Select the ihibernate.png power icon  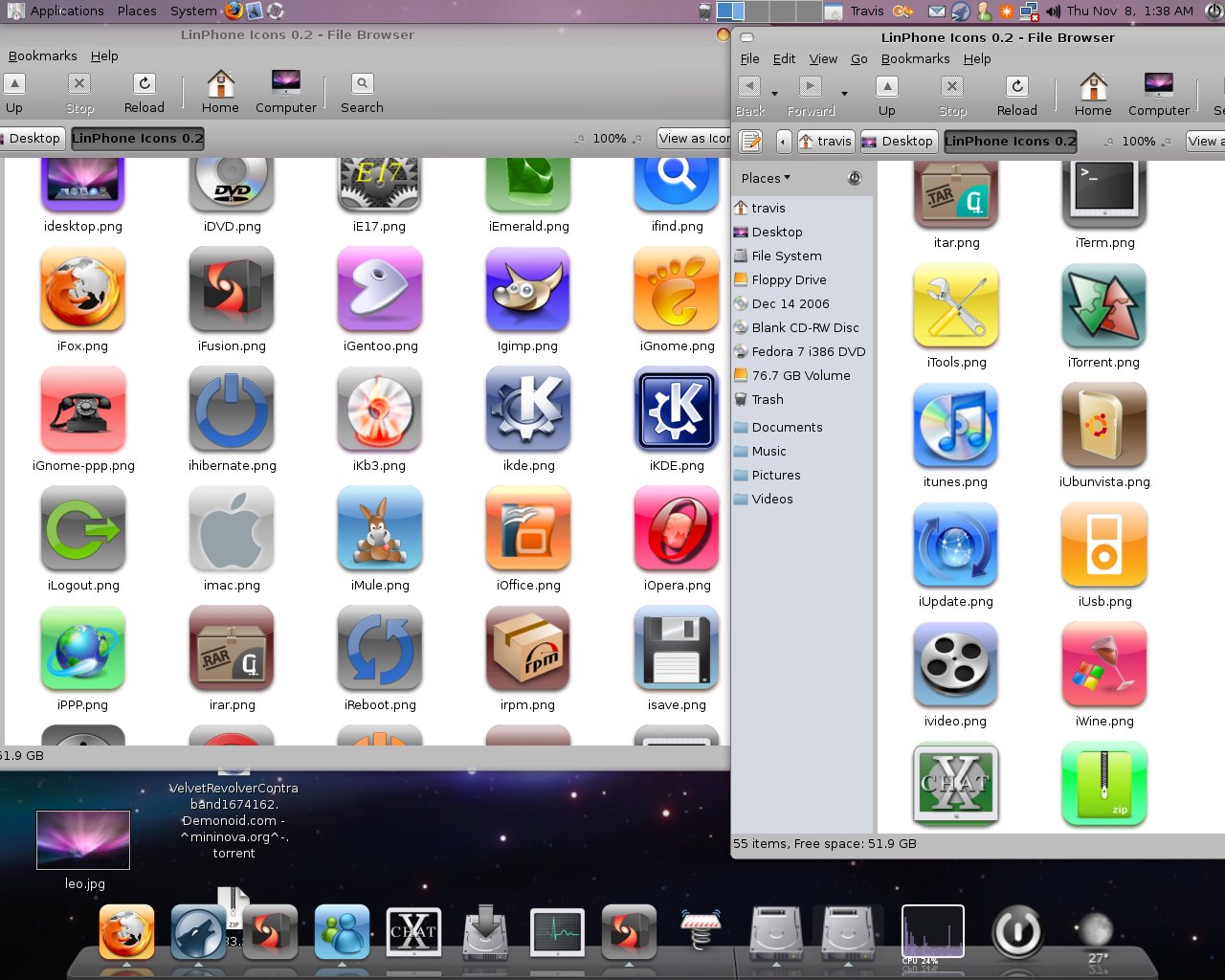click(232, 410)
